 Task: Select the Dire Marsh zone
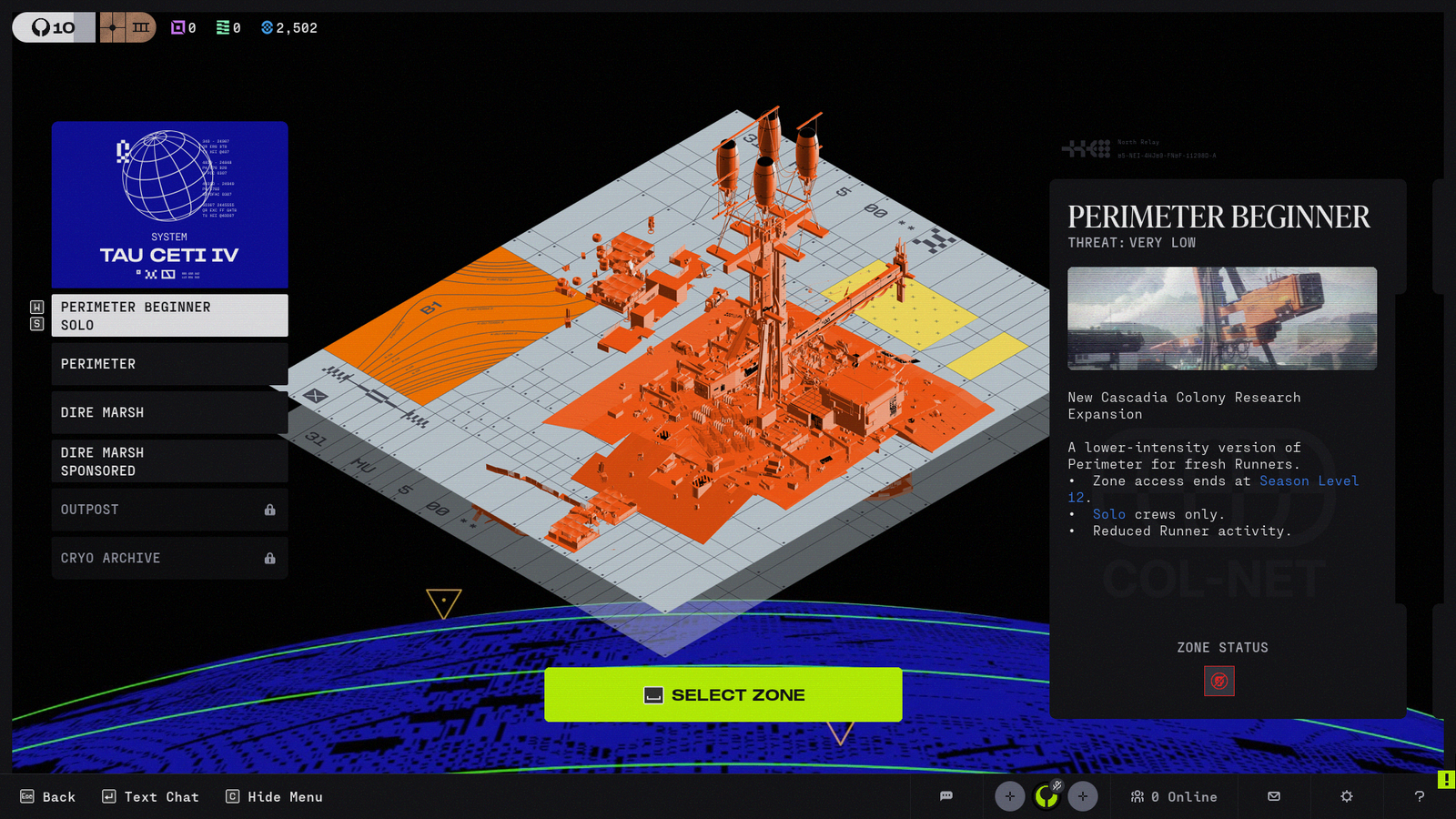(x=169, y=412)
